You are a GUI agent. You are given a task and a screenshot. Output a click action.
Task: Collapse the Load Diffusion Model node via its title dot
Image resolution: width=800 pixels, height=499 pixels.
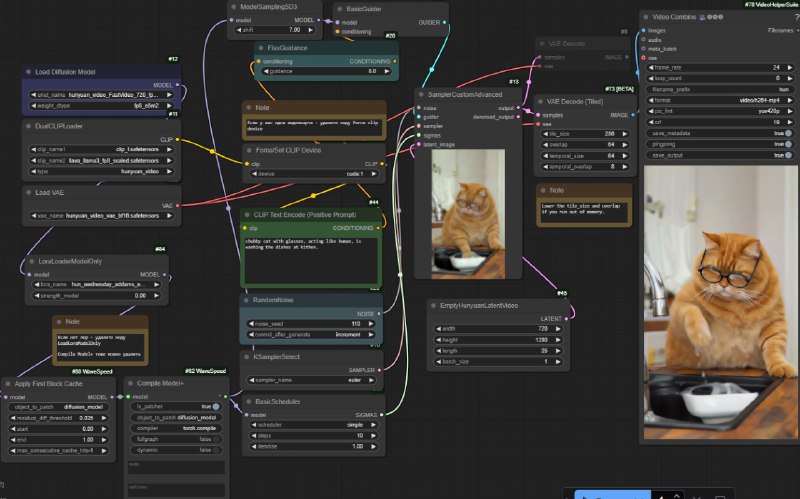tap(28, 72)
